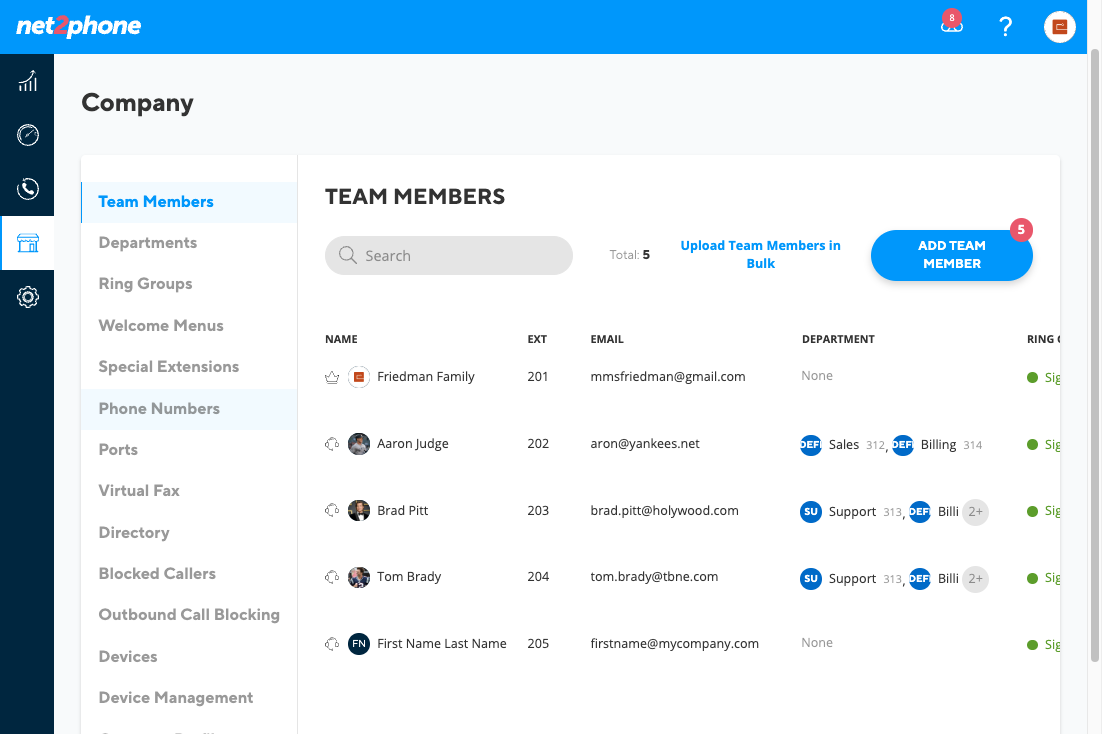Click headset icon beside First Name Last Name
Image resolution: width=1102 pixels, height=734 pixels.
[x=332, y=644]
